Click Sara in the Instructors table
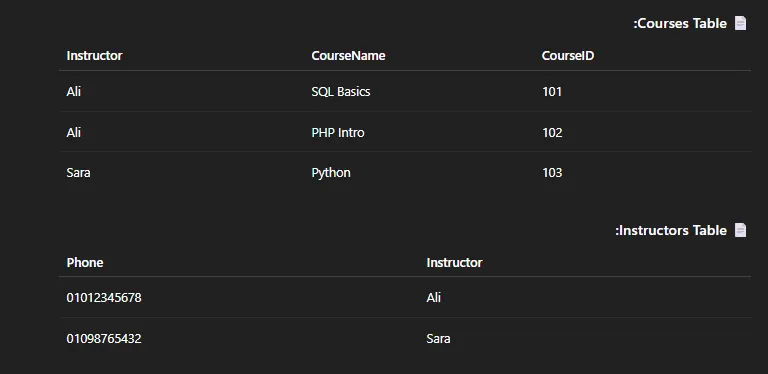Viewport: 768px width, 374px height. click(x=438, y=339)
